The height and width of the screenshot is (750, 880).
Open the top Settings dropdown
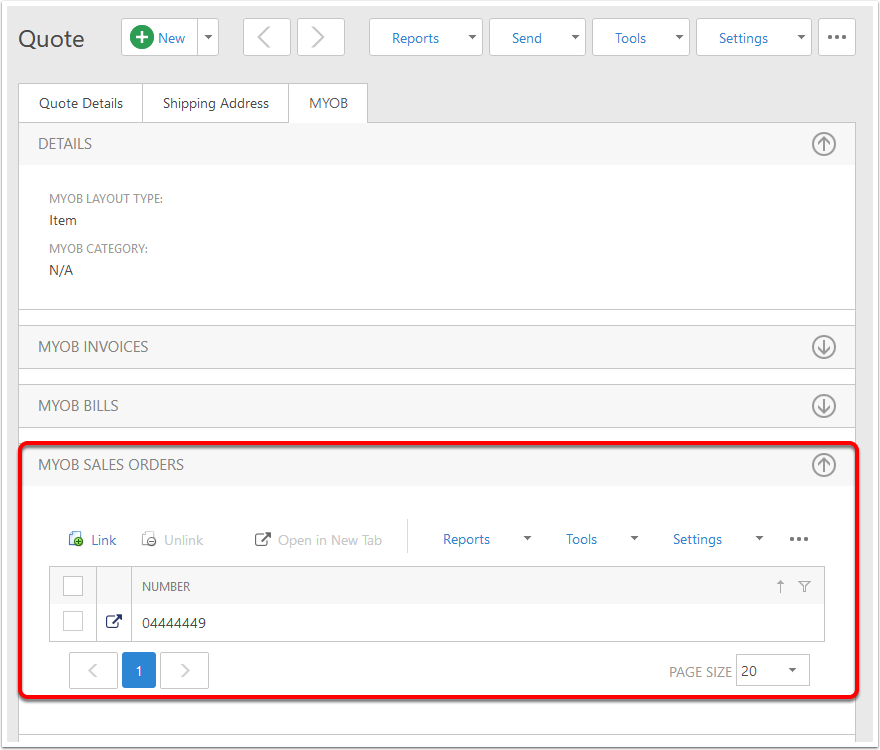(754, 38)
